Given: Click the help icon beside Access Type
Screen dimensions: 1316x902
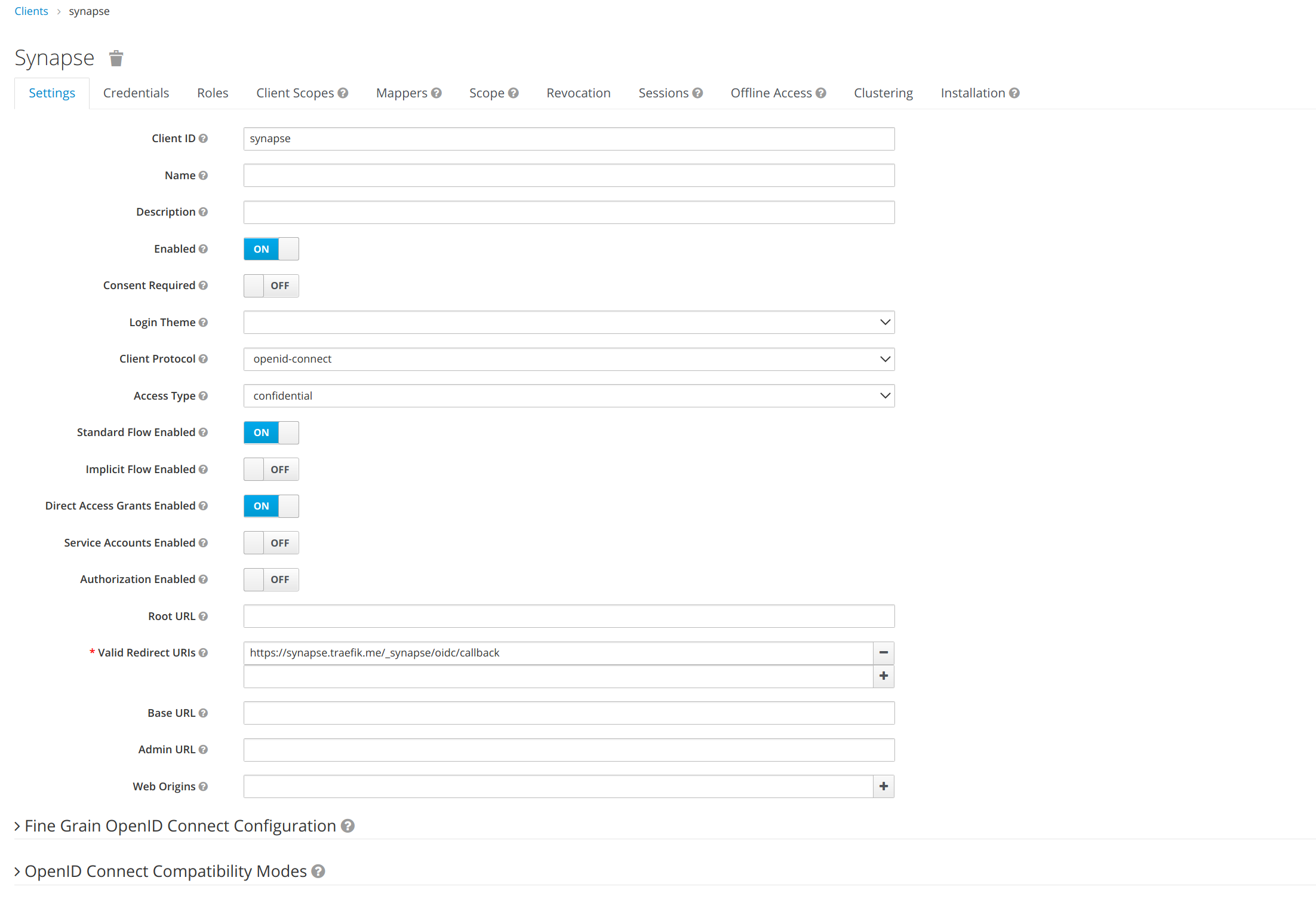Looking at the screenshot, I should pos(204,396).
